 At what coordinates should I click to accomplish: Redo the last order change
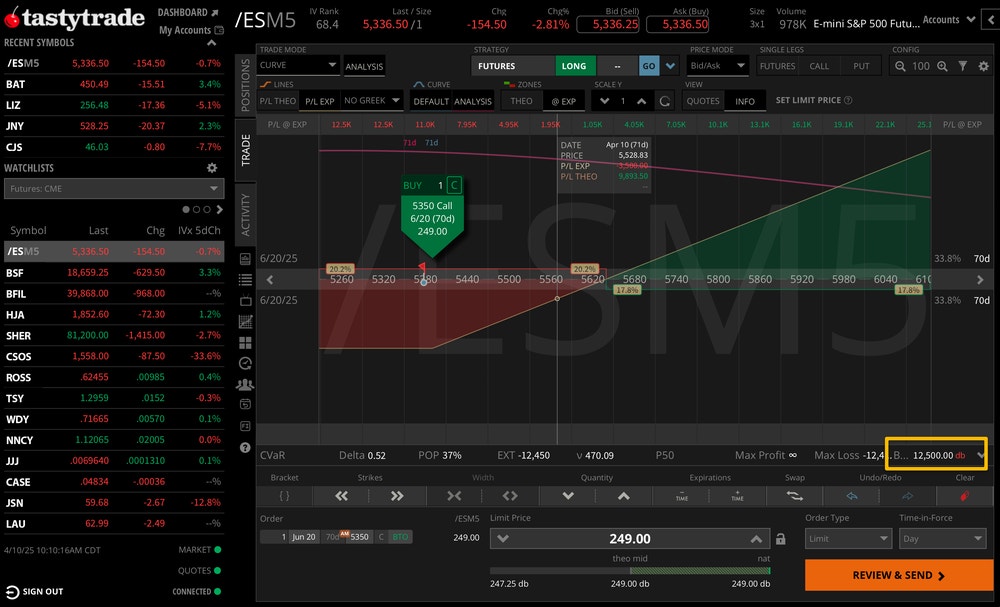coord(908,496)
